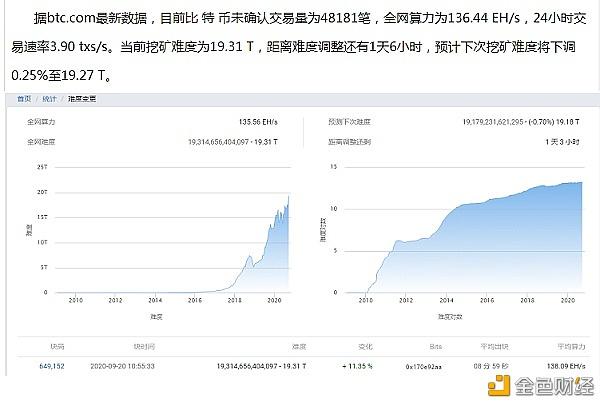Click the 平均算力 table column header

(x=571, y=347)
